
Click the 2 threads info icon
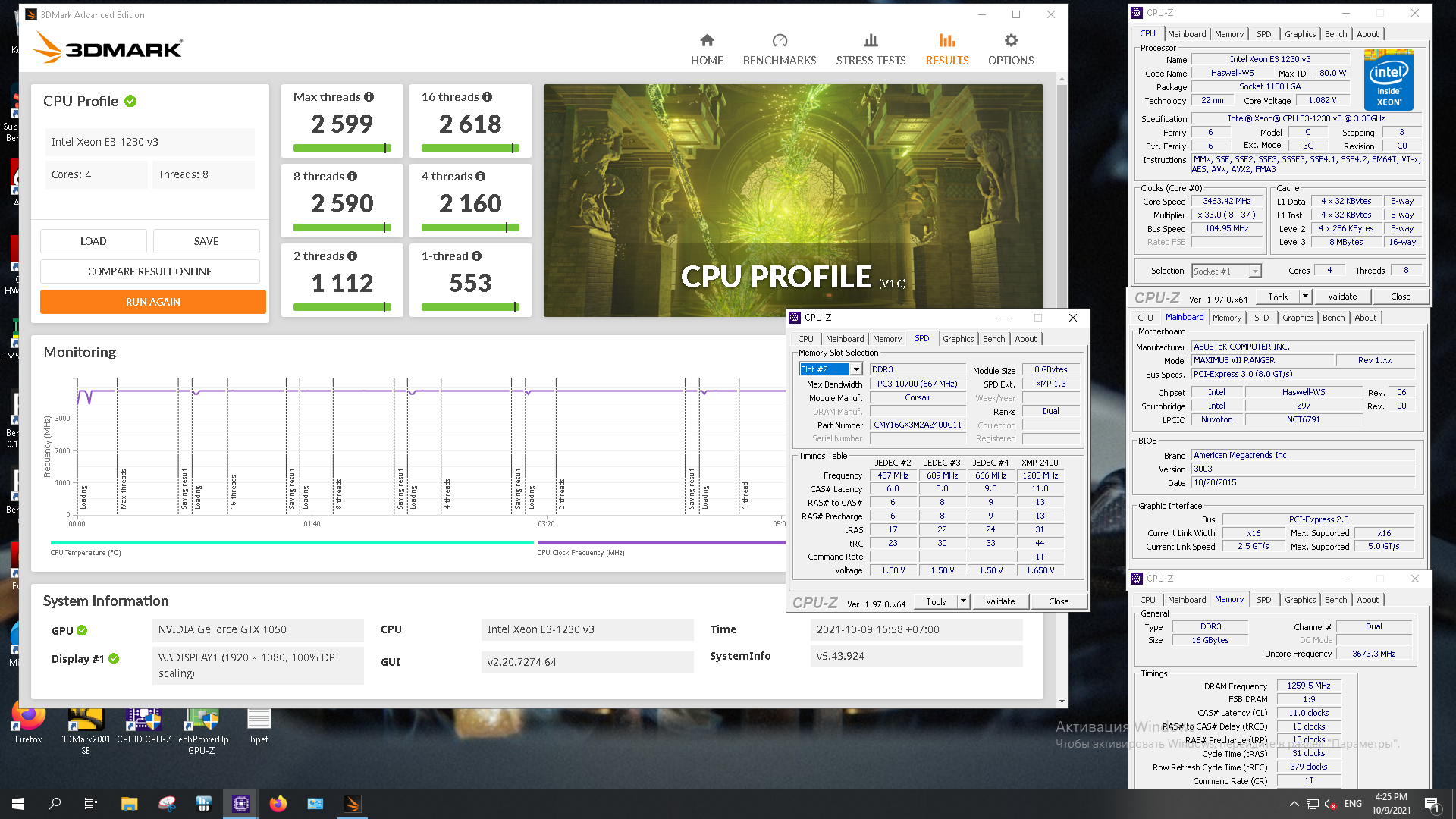click(x=353, y=256)
